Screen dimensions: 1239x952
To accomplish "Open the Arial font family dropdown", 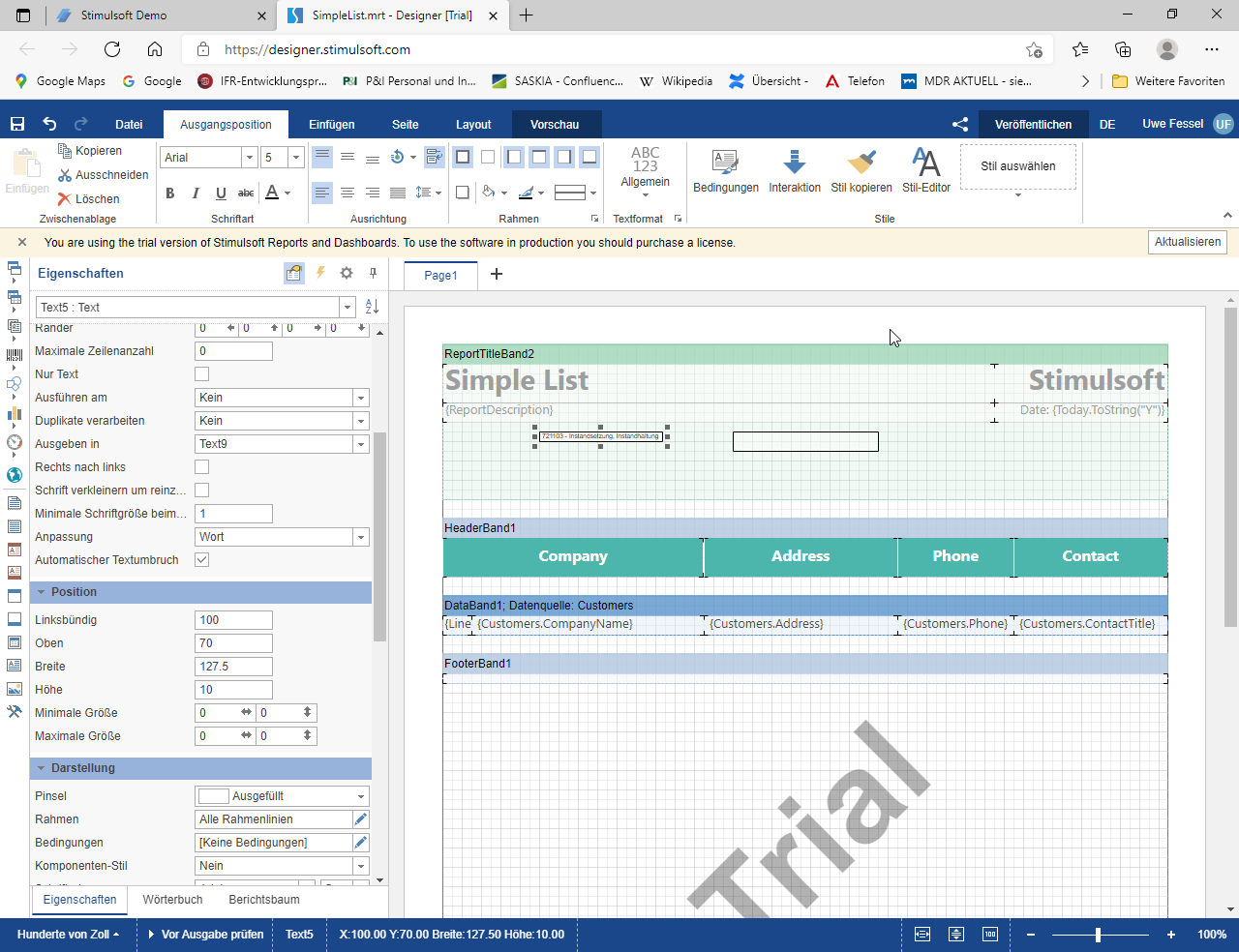I will click(250, 158).
